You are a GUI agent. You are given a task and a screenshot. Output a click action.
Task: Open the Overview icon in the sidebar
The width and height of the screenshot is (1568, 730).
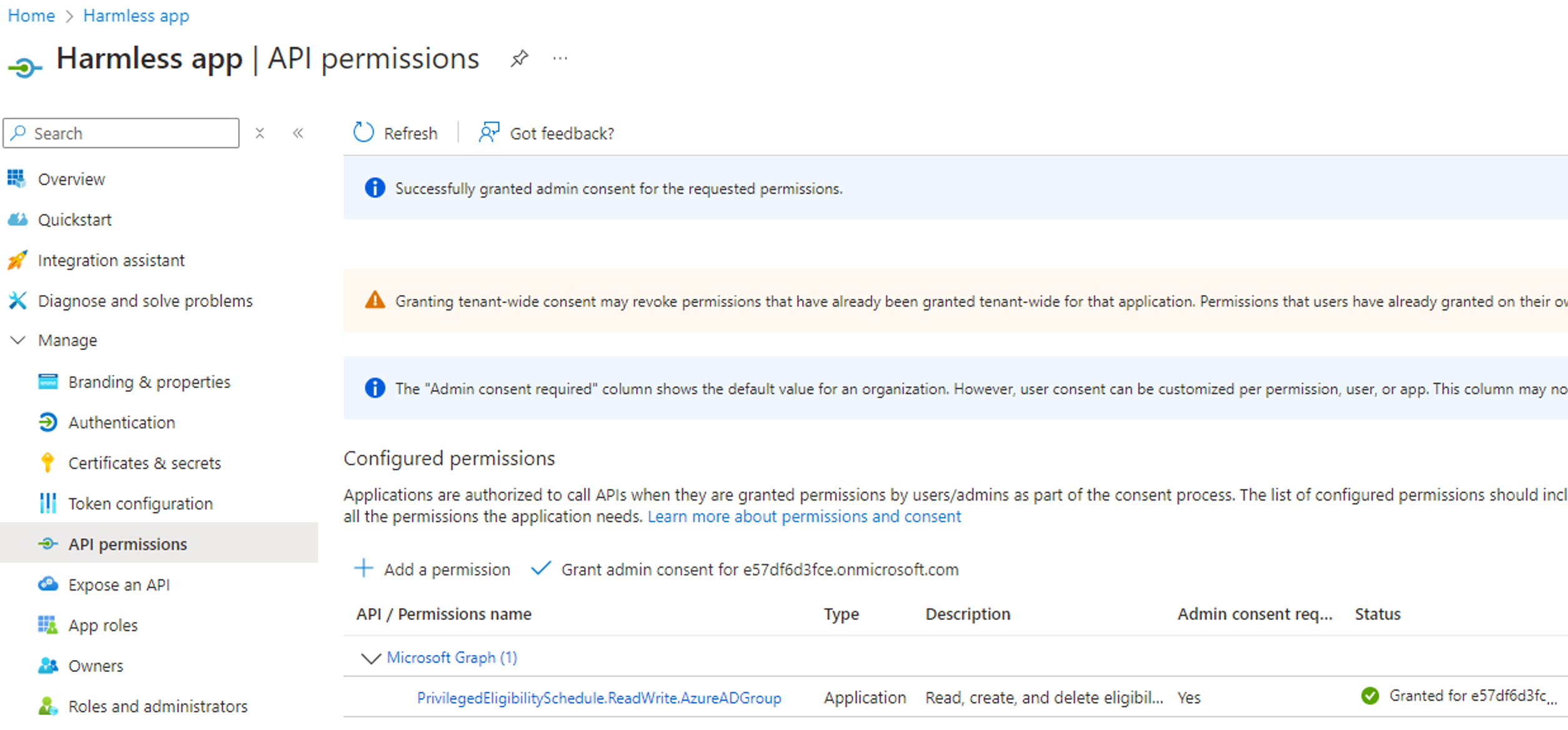pos(17,179)
